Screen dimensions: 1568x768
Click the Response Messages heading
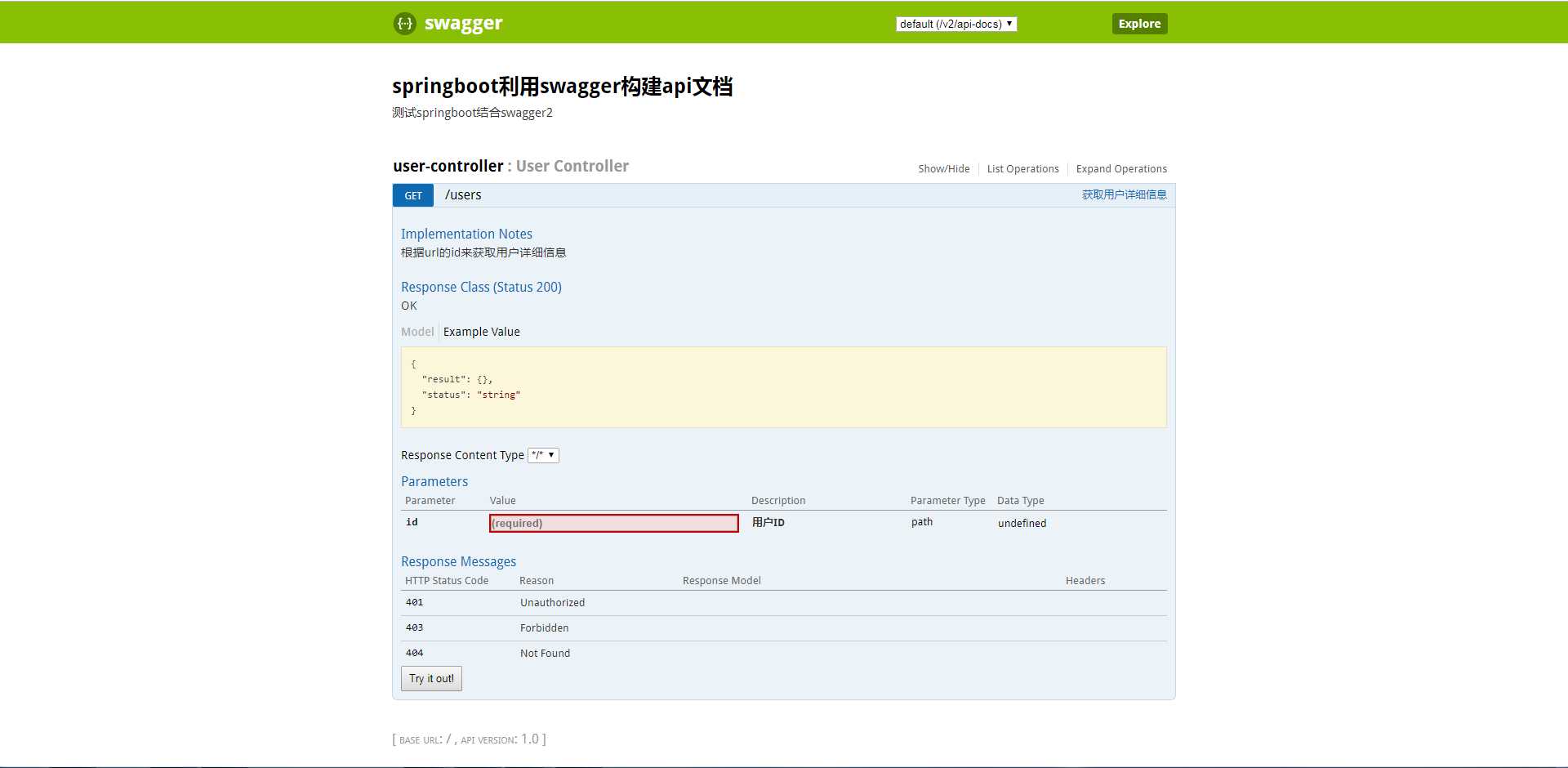point(458,561)
